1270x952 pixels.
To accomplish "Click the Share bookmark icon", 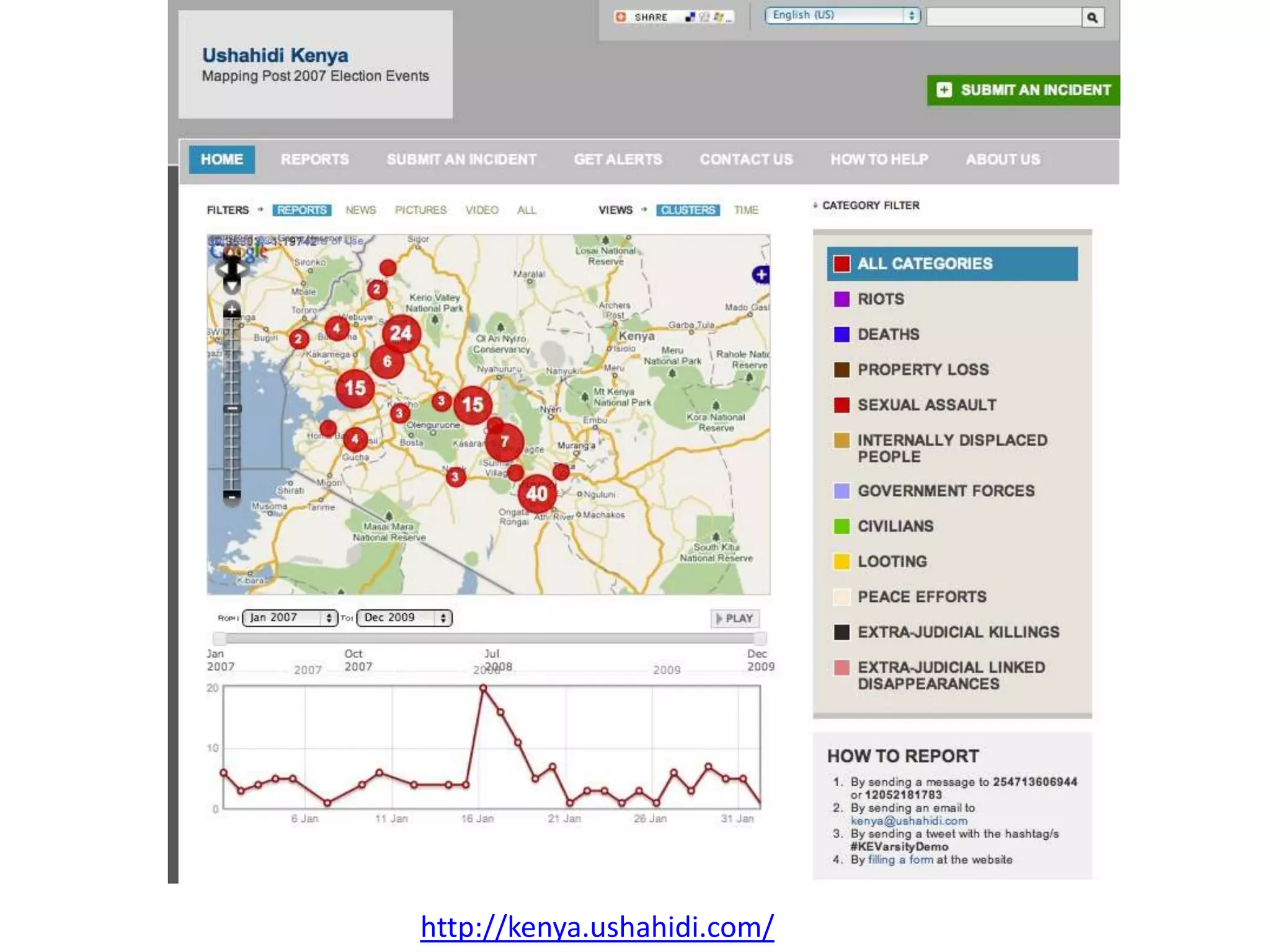I will pyautogui.click(x=621, y=17).
